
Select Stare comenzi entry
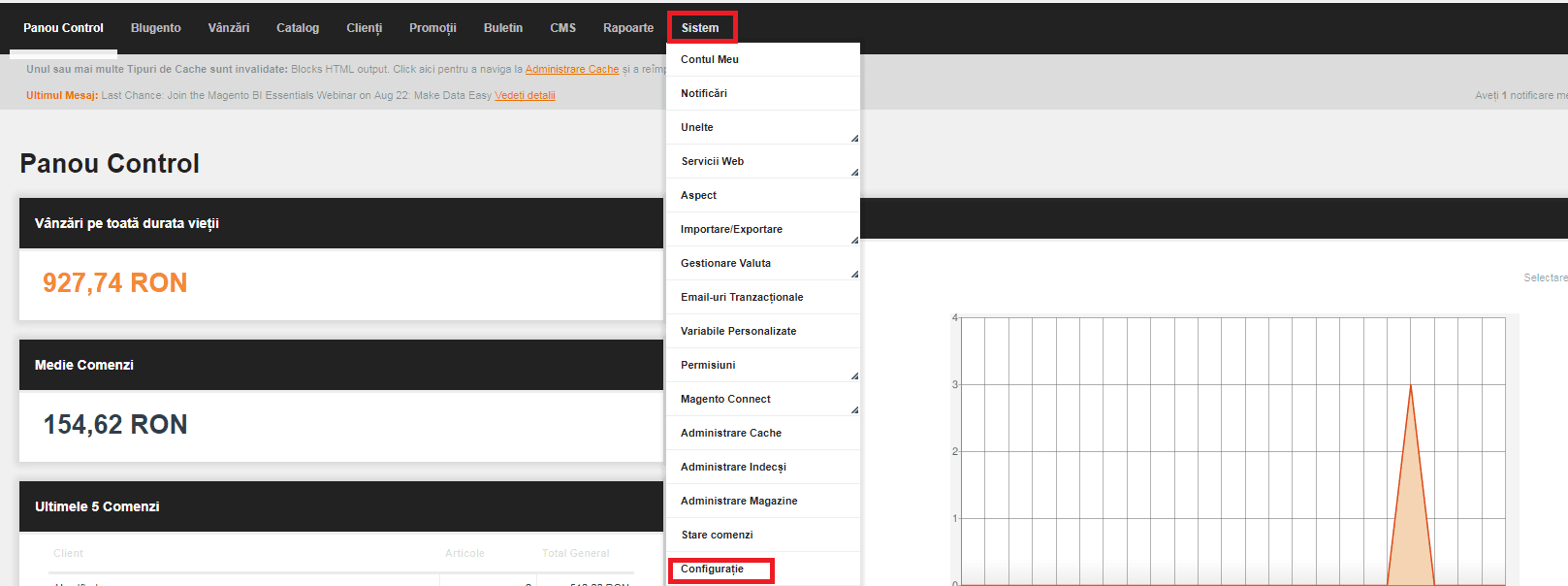pyautogui.click(x=763, y=535)
